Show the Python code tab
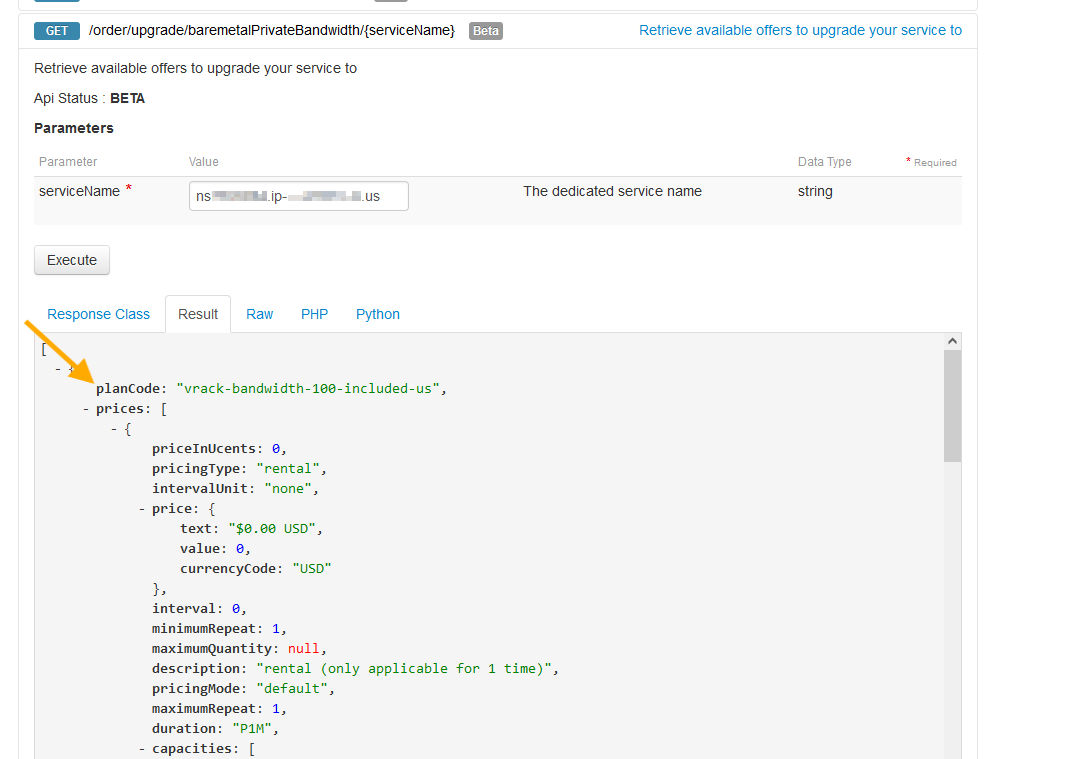 [x=378, y=314]
